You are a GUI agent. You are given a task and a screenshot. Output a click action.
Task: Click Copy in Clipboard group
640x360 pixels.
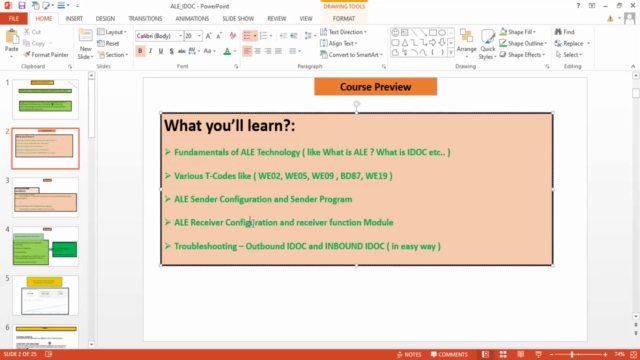point(34,43)
